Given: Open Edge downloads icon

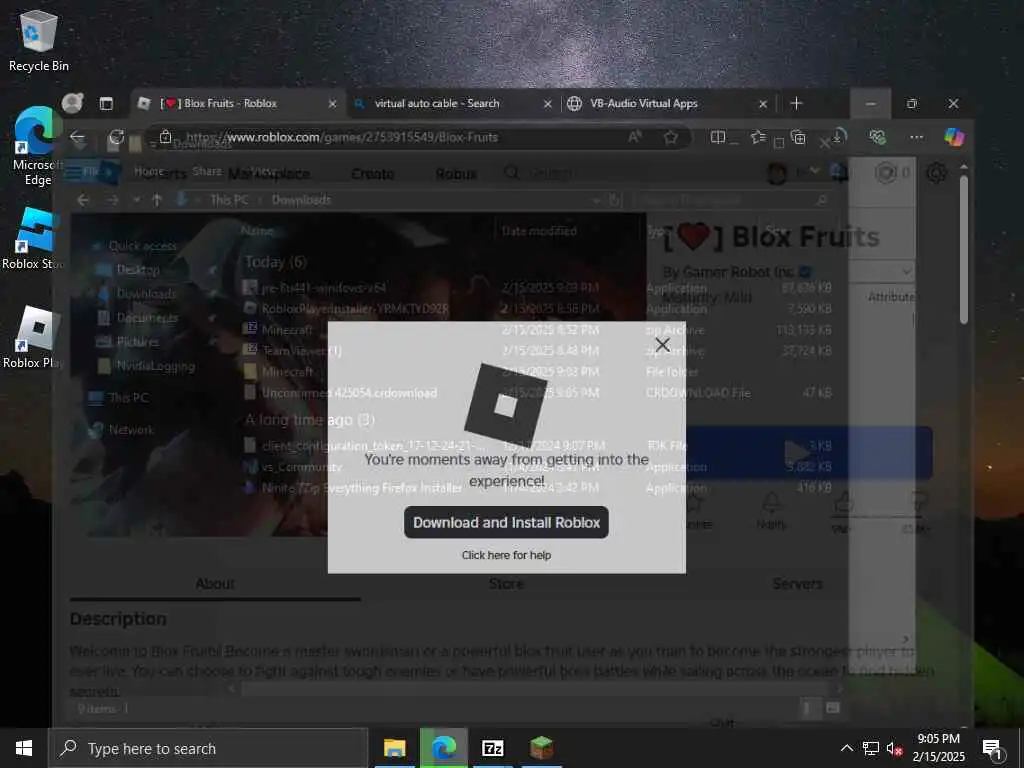Looking at the screenshot, I should [839, 136].
